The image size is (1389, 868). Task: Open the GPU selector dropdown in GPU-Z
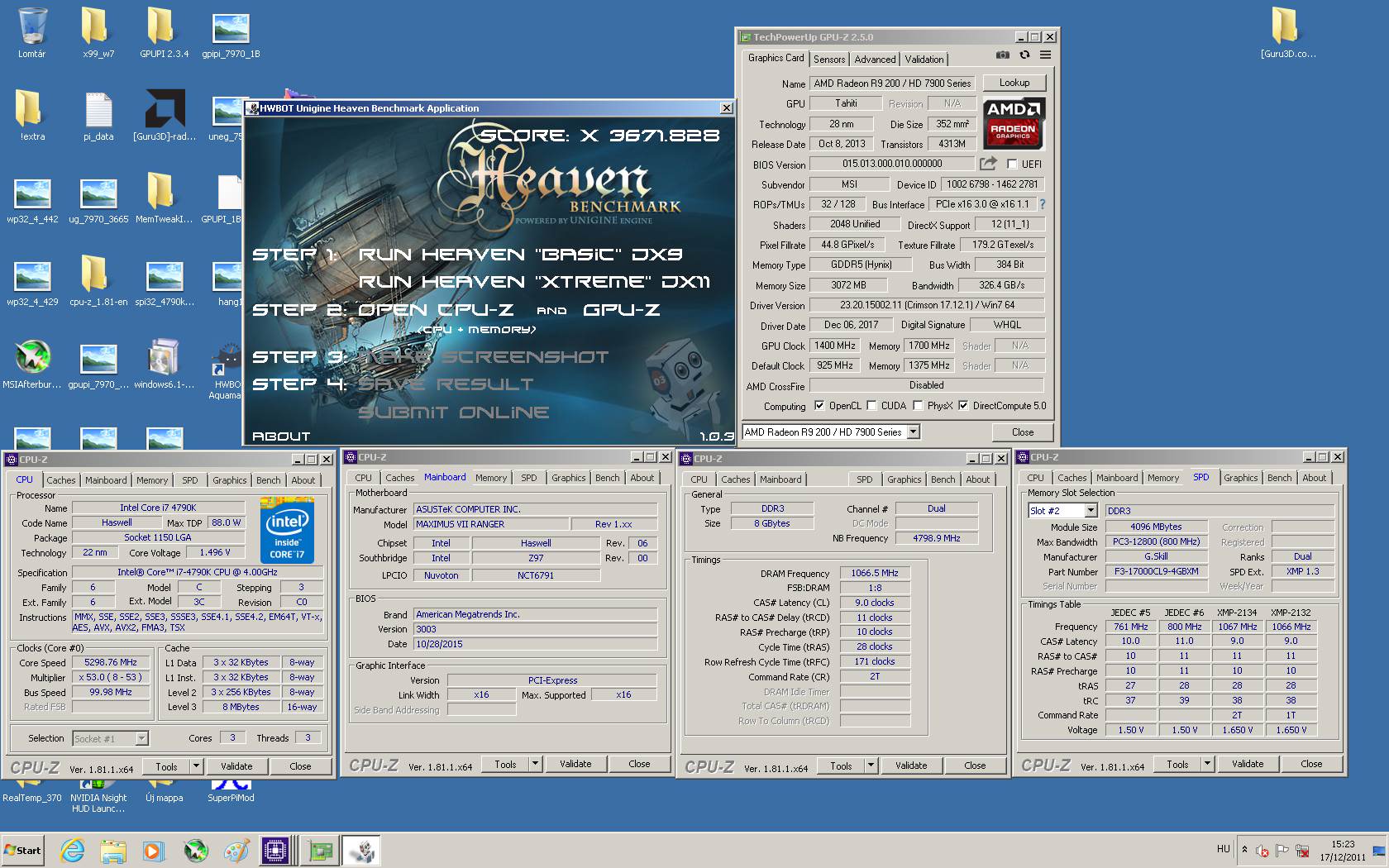click(913, 432)
